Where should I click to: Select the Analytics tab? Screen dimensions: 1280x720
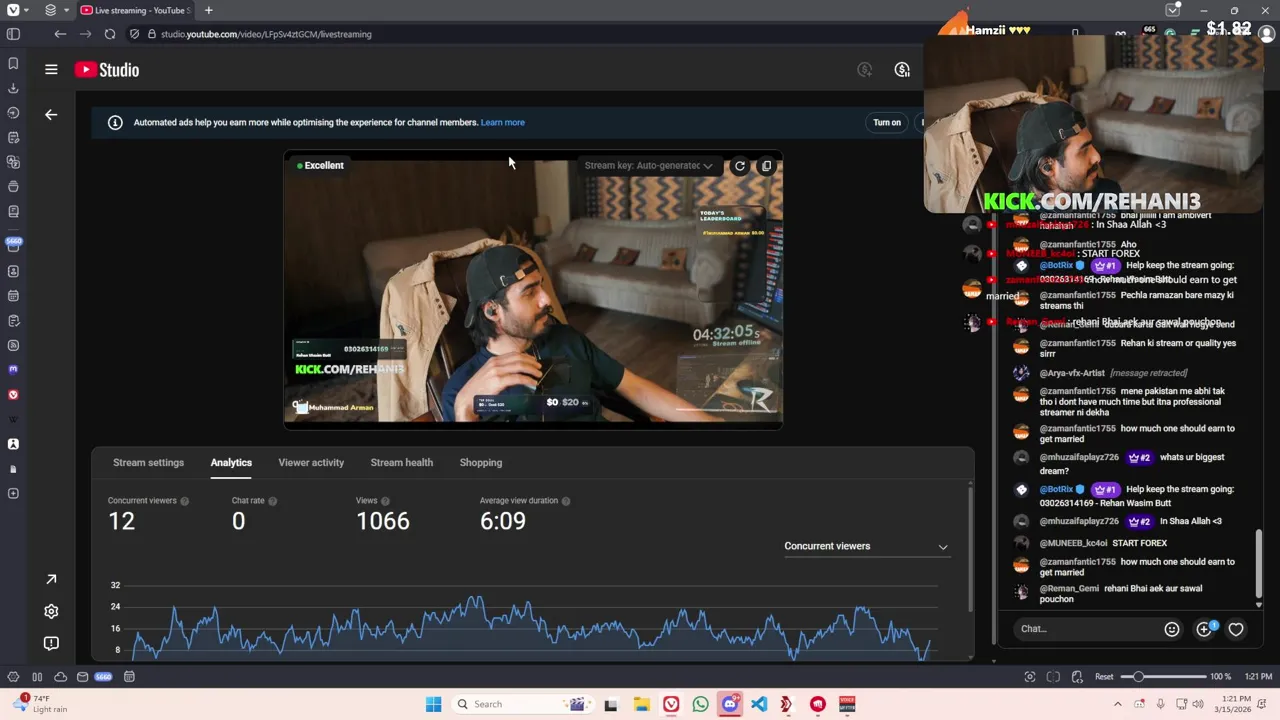point(231,463)
